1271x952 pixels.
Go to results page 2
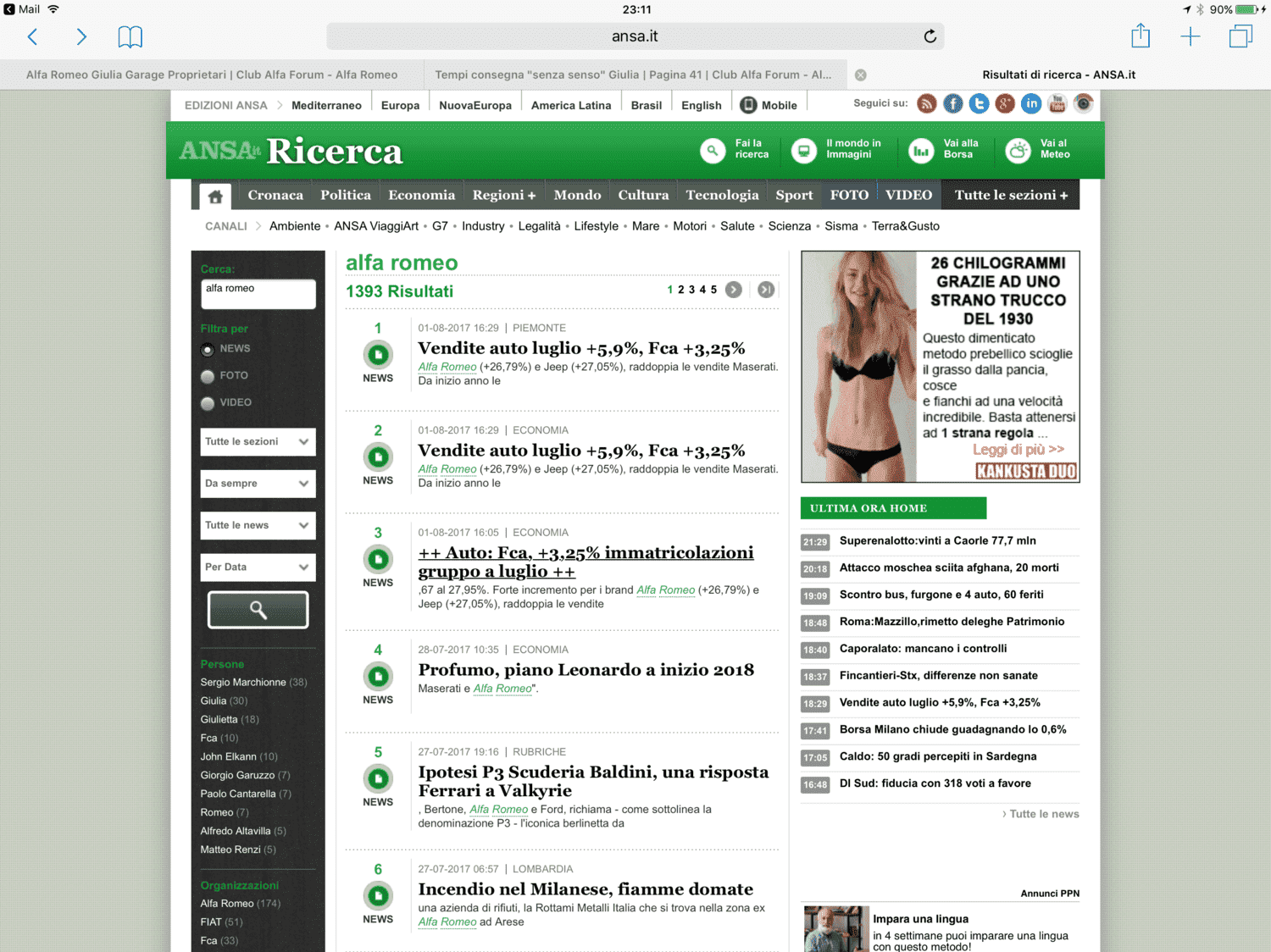click(x=680, y=290)
